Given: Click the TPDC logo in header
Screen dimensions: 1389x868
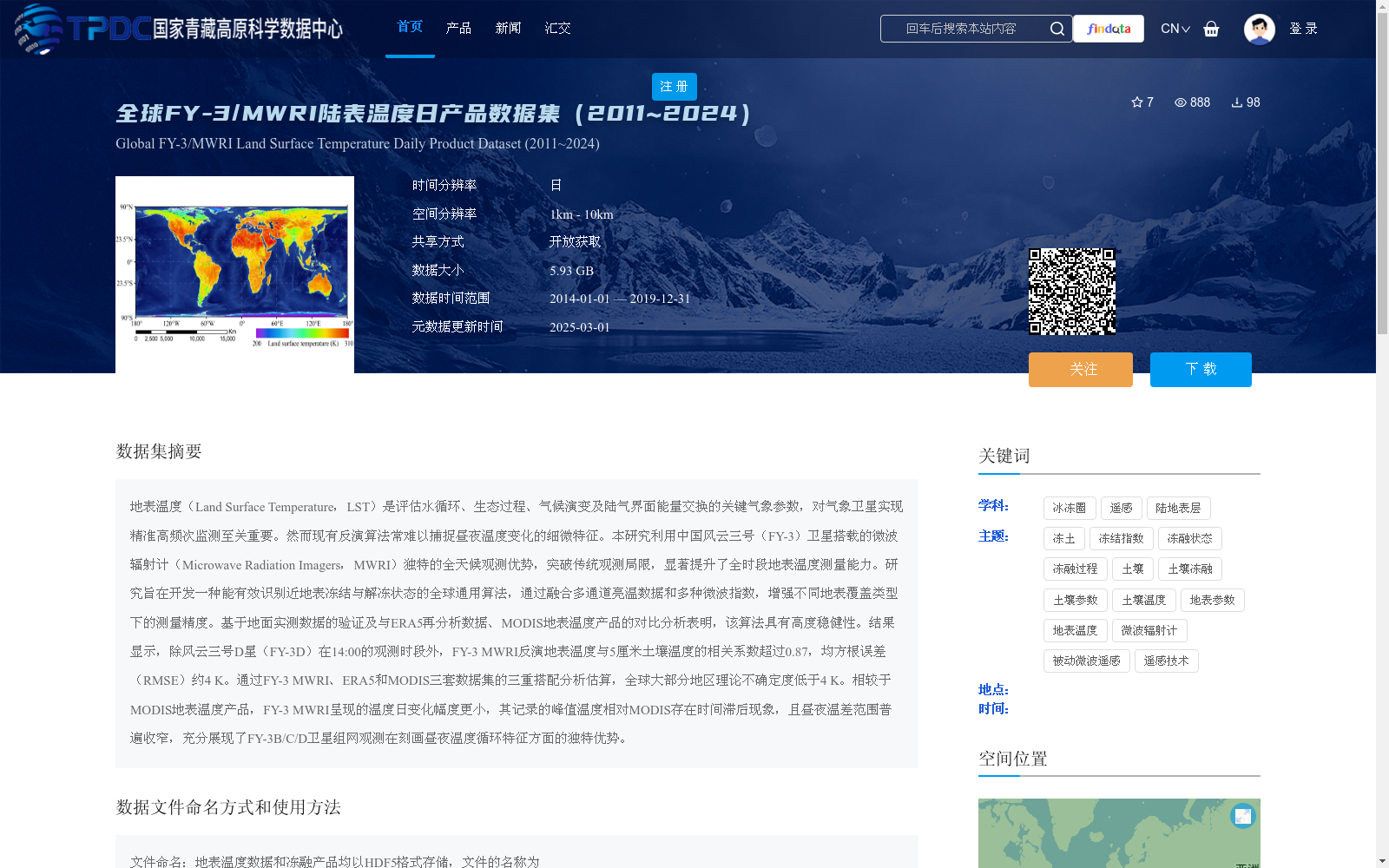Looking at the screenshot, I should click(x=179, y=29).
